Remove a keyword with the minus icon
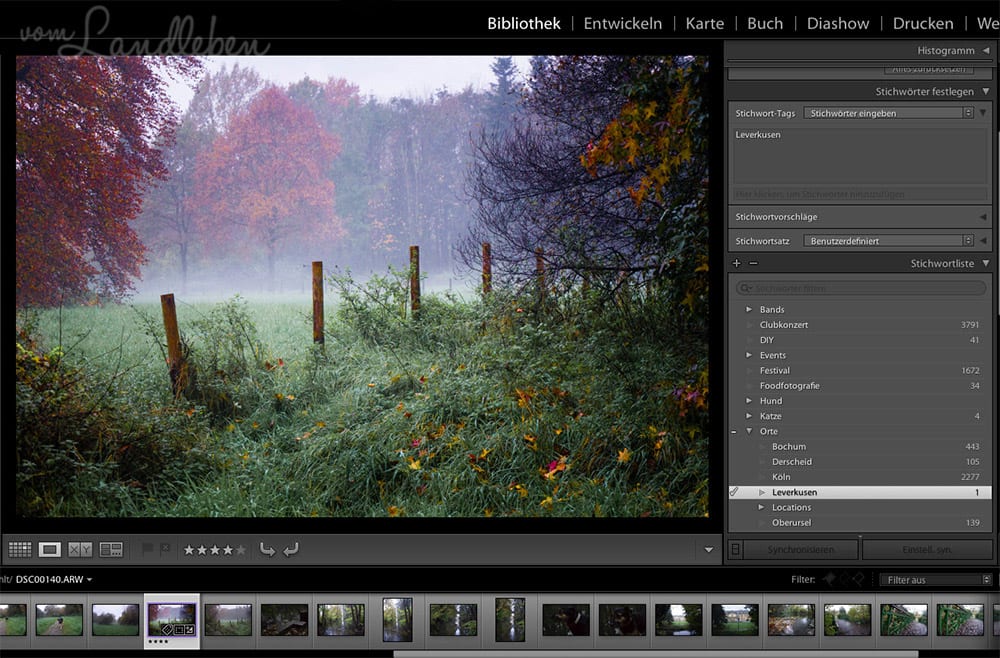This screenshot has width=1000, height=658. pyautogui.click(x=753, y=263)
